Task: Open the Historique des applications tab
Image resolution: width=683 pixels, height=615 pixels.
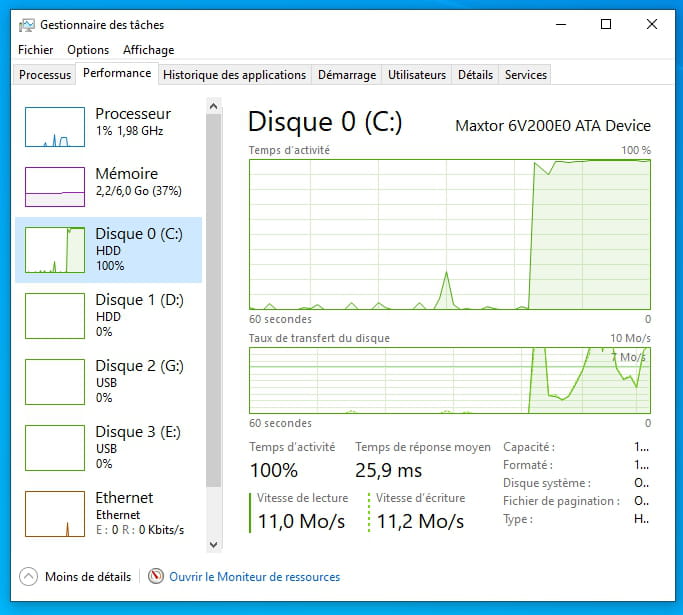Action: (x=235, y=75)
